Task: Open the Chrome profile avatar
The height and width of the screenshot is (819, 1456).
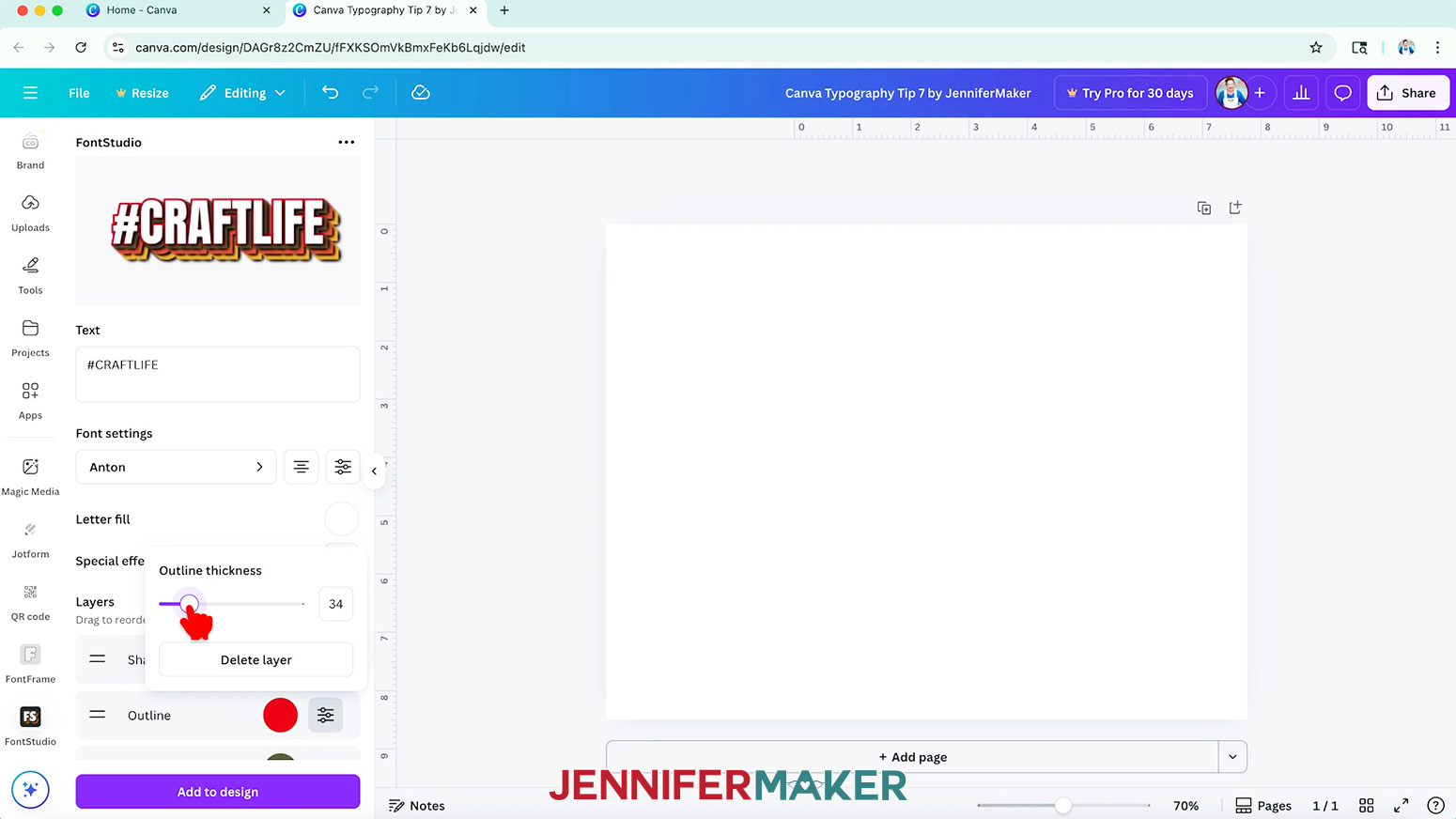Action: coord(1406,47)
